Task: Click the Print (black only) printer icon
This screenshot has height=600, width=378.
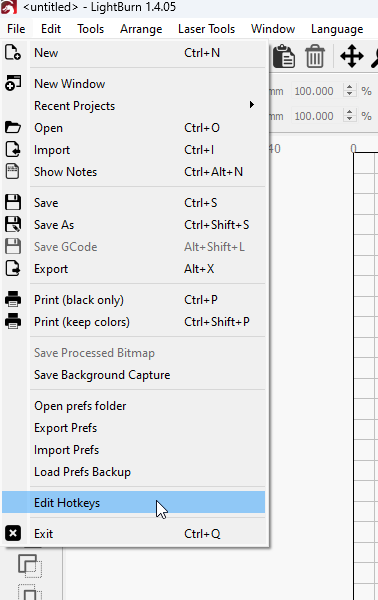Action: coord(13,299)
